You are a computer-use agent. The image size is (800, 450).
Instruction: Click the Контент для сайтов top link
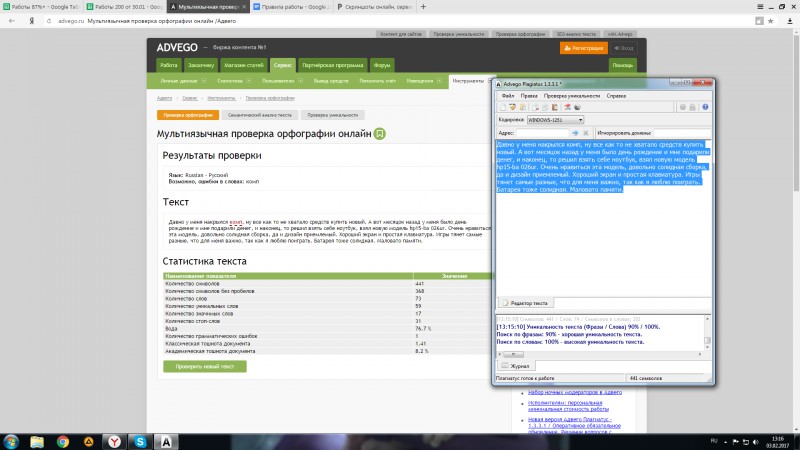[x=401, y=34]
